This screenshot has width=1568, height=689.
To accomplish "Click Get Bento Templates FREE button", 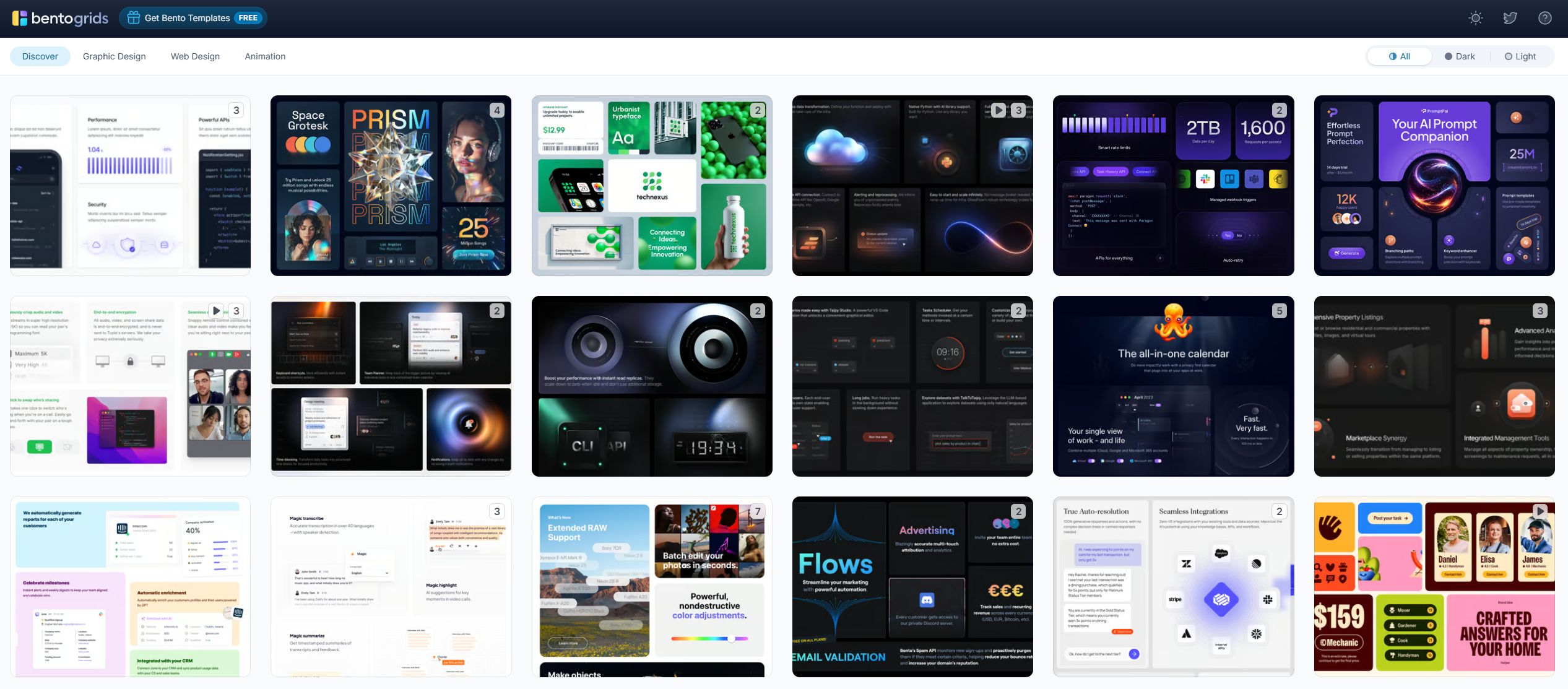I will (193, 18).
